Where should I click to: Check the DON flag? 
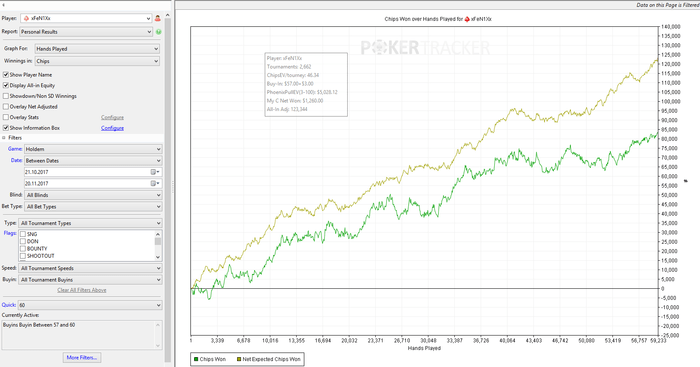click(x=23, y=241)
